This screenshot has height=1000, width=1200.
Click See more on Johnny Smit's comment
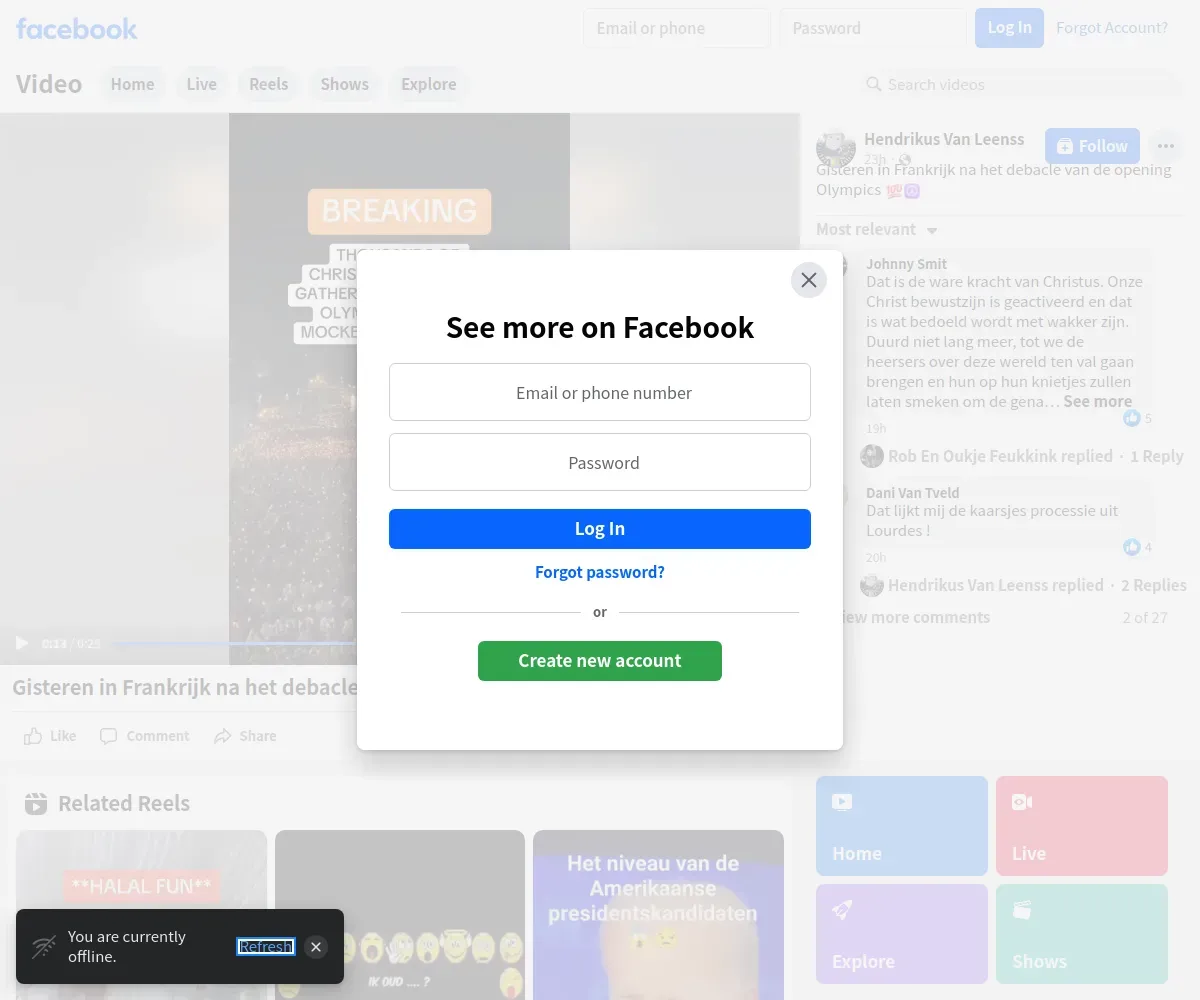[1097, 401]
